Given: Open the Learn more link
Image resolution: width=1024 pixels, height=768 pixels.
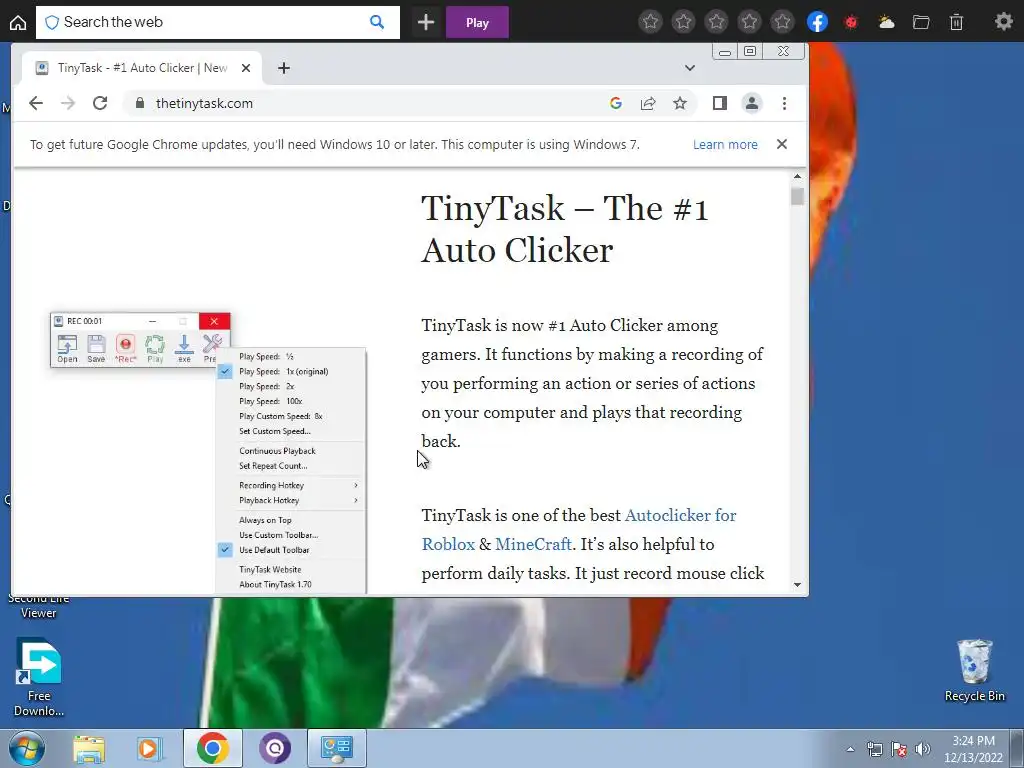Looking at the screenshot, I should pos(726,145).
